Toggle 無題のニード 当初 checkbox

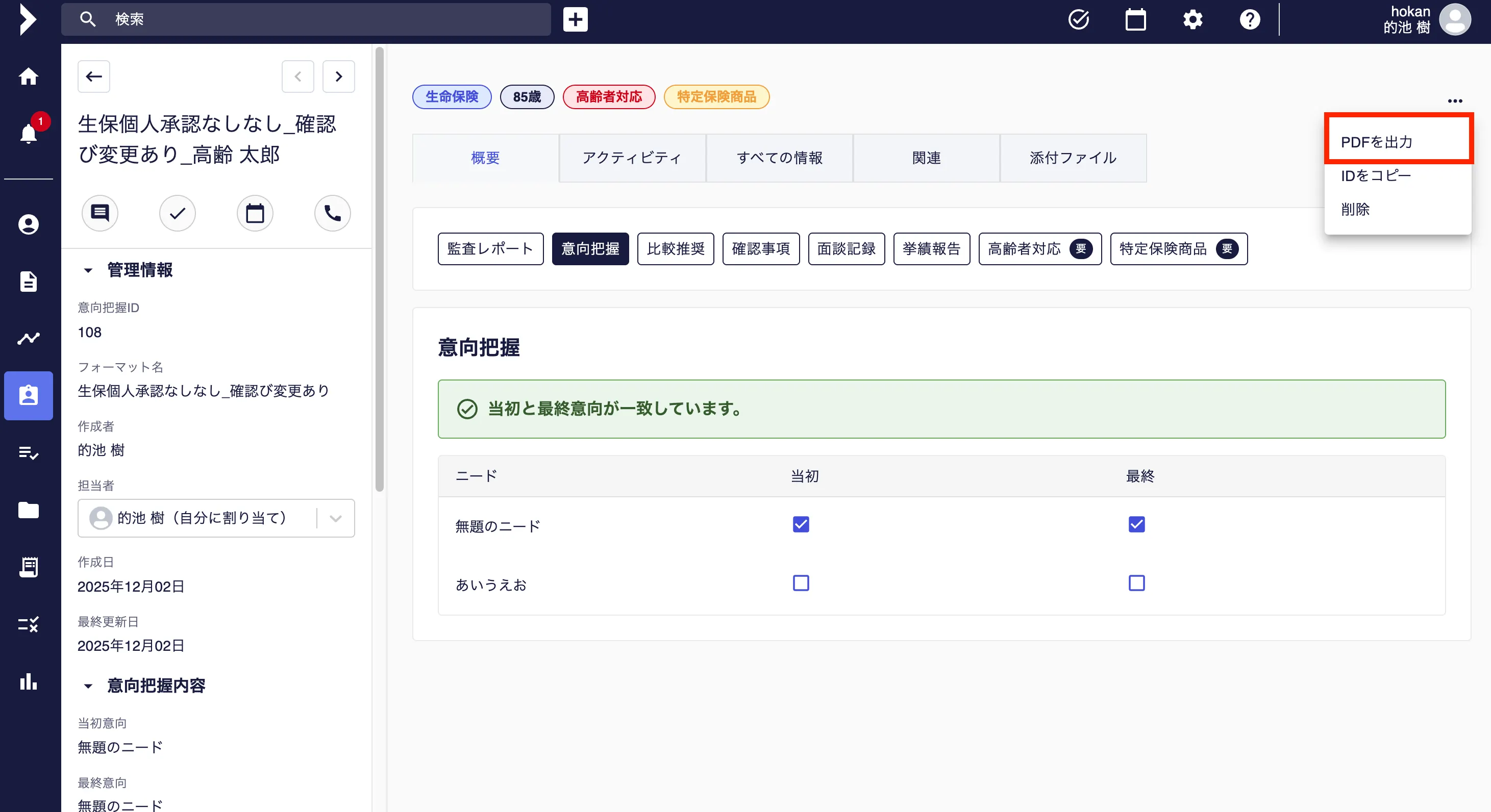tap(801, 524)
